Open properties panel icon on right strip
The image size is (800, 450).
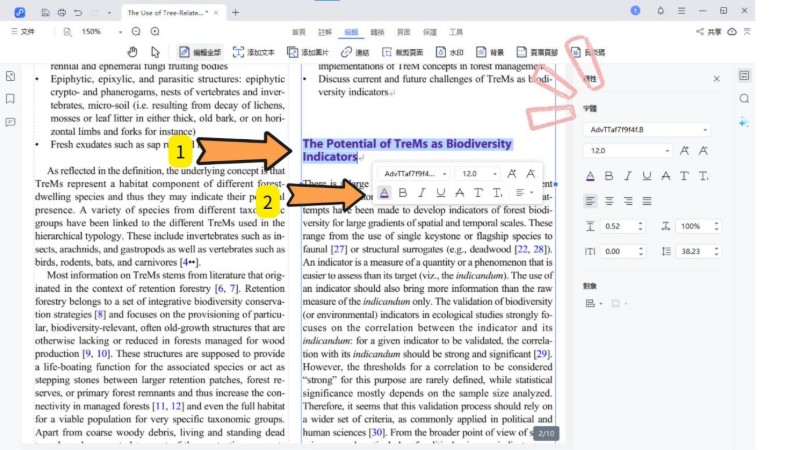pyautogui.click(x=744, y=76)
